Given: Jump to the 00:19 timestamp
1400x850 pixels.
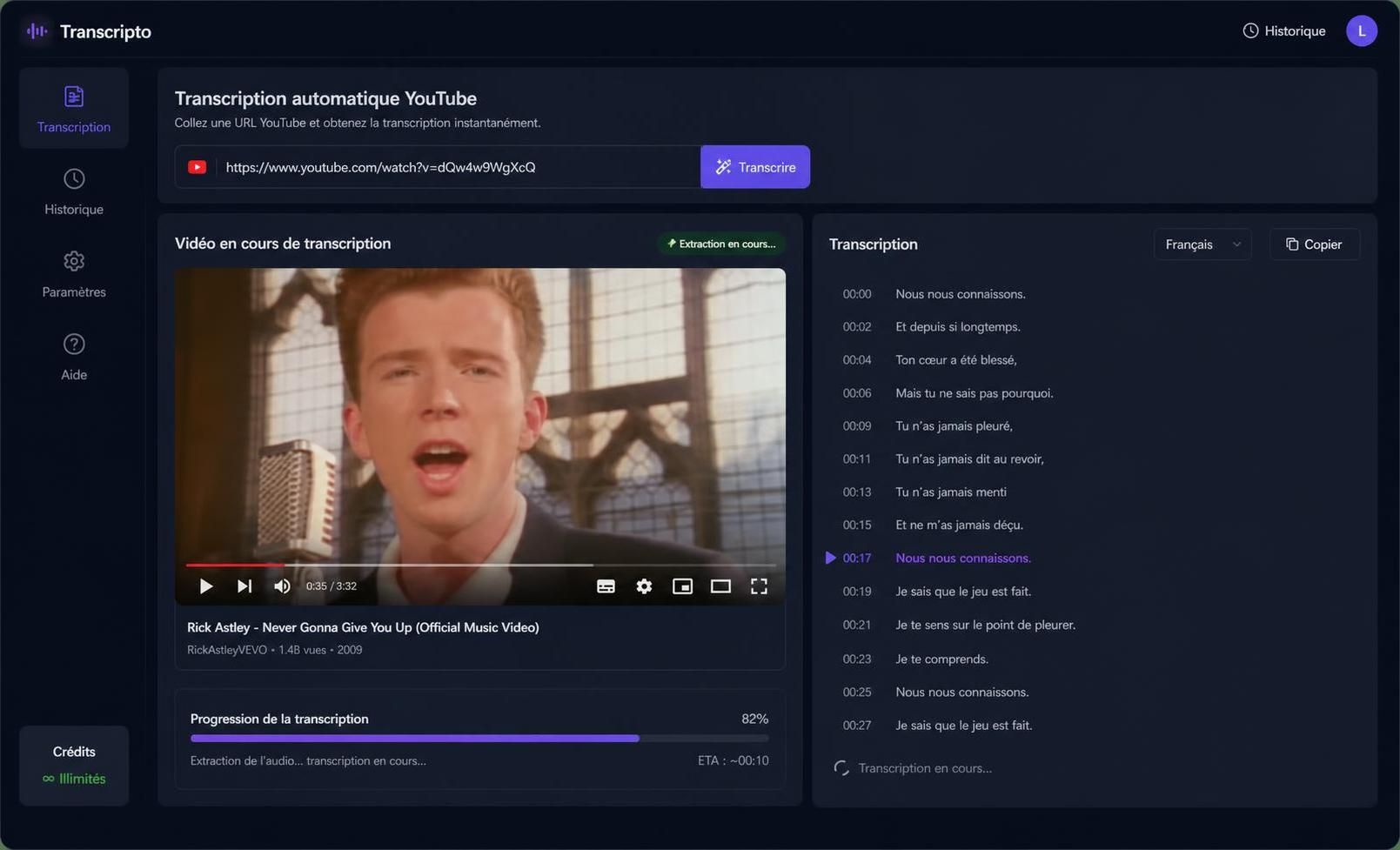Looking at the screenshot, I should 856,592.
